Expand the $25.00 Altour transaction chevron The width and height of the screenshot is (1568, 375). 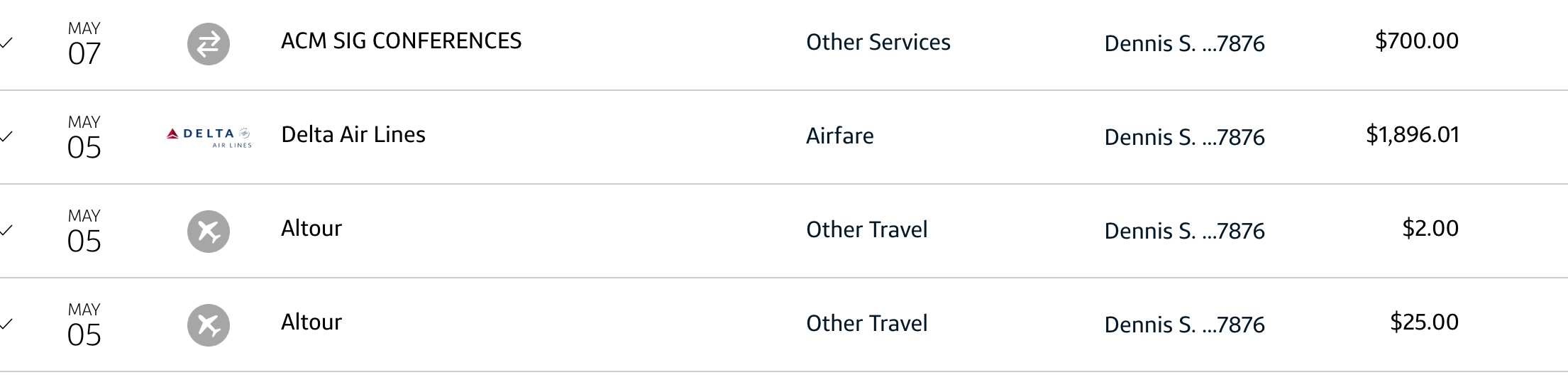pyautogui.click(x=6, y=325)
